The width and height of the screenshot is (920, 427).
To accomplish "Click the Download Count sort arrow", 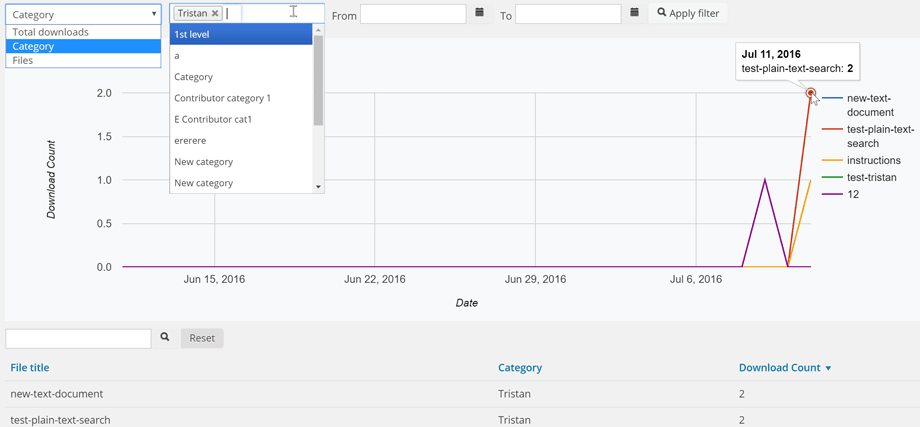I will pos(828,368).
